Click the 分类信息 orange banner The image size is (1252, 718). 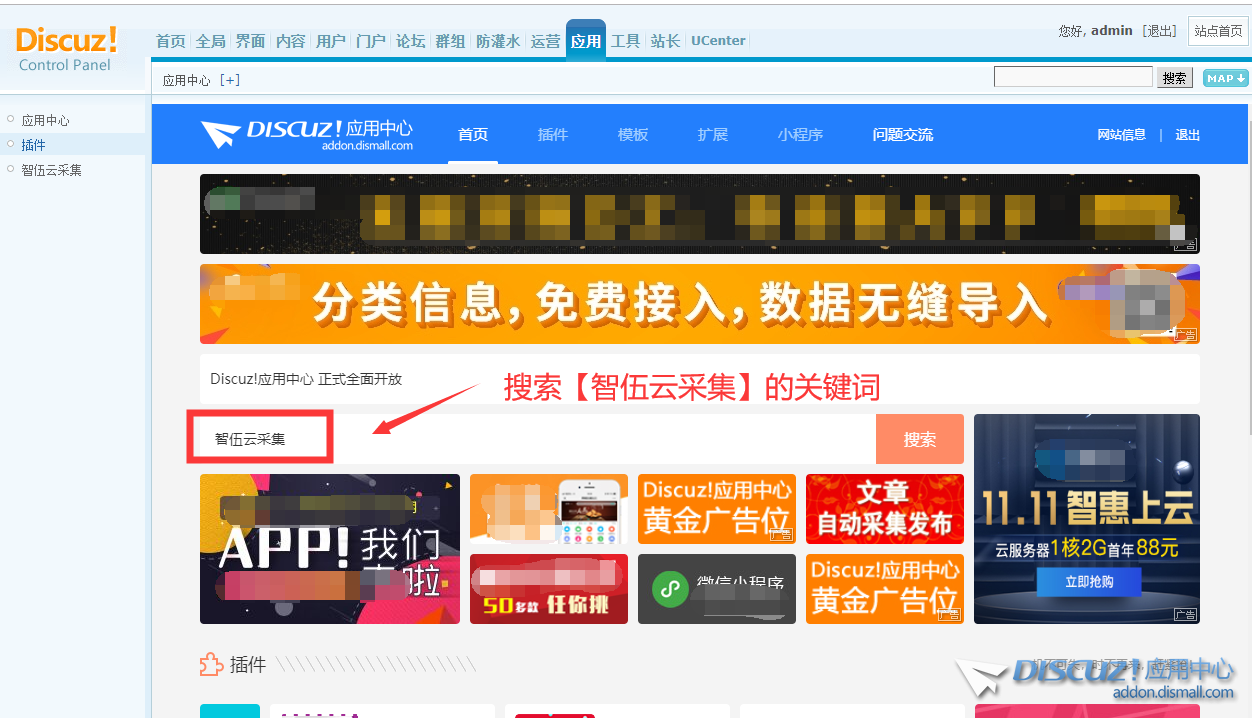(699, 304)
